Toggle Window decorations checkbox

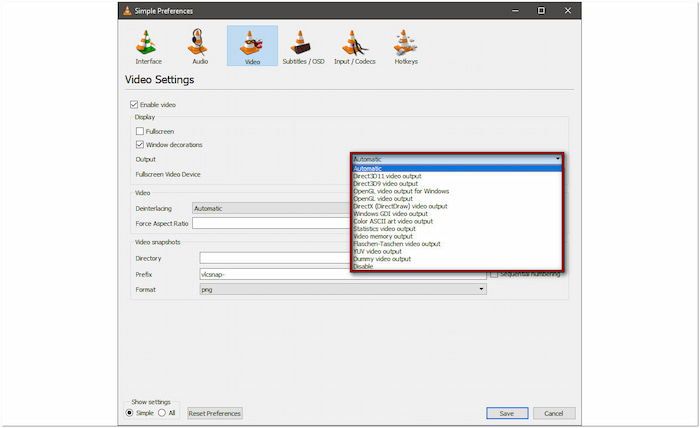(x=140, y=145)
